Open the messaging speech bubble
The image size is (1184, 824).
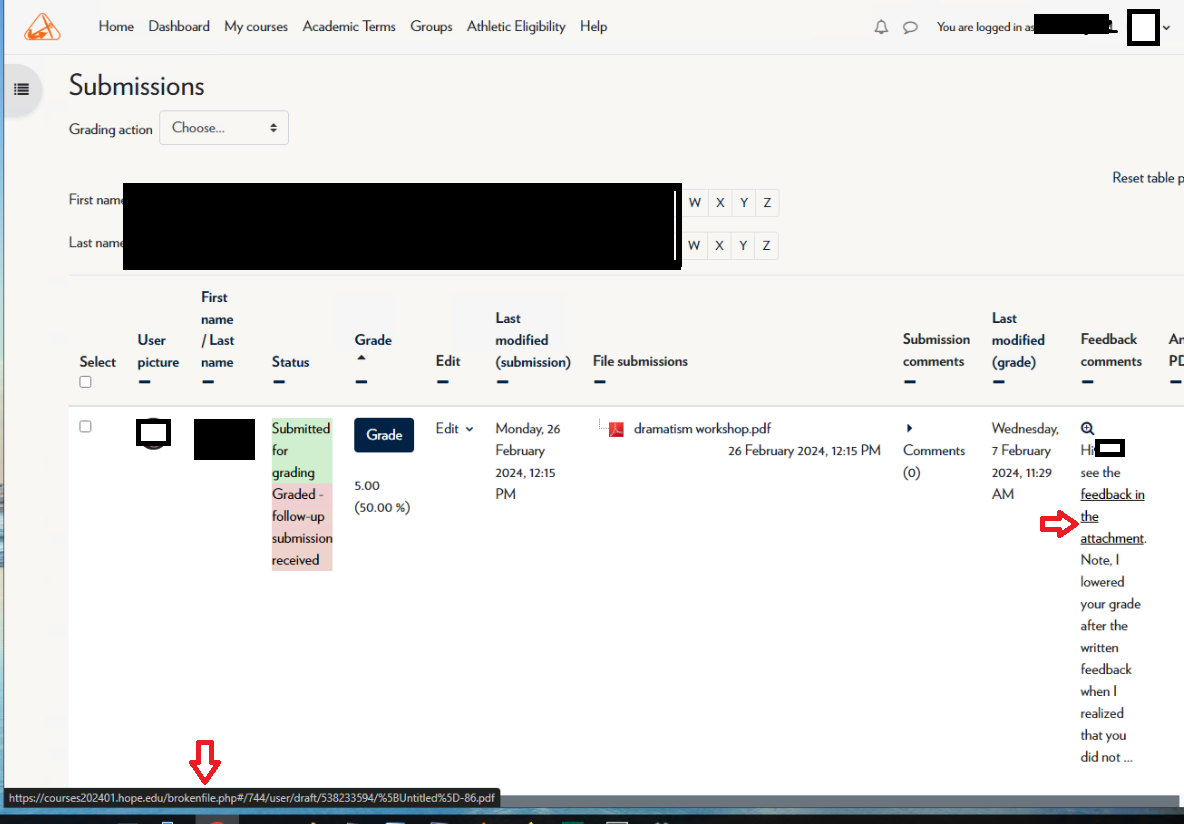[910, 27]
